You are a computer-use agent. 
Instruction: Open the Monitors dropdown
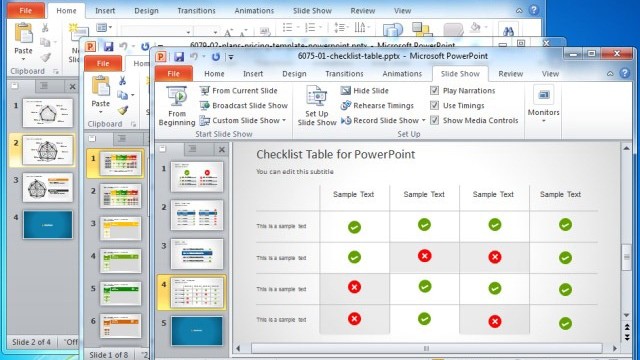point(543,105)
